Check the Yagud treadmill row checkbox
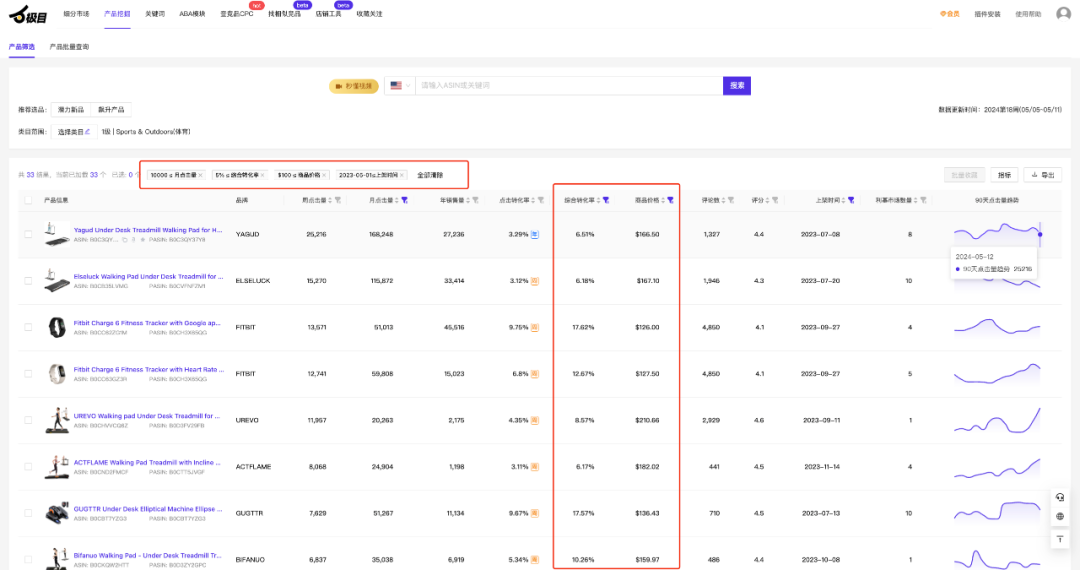This screenshot has height=570, width=1080. coord(28,234)
